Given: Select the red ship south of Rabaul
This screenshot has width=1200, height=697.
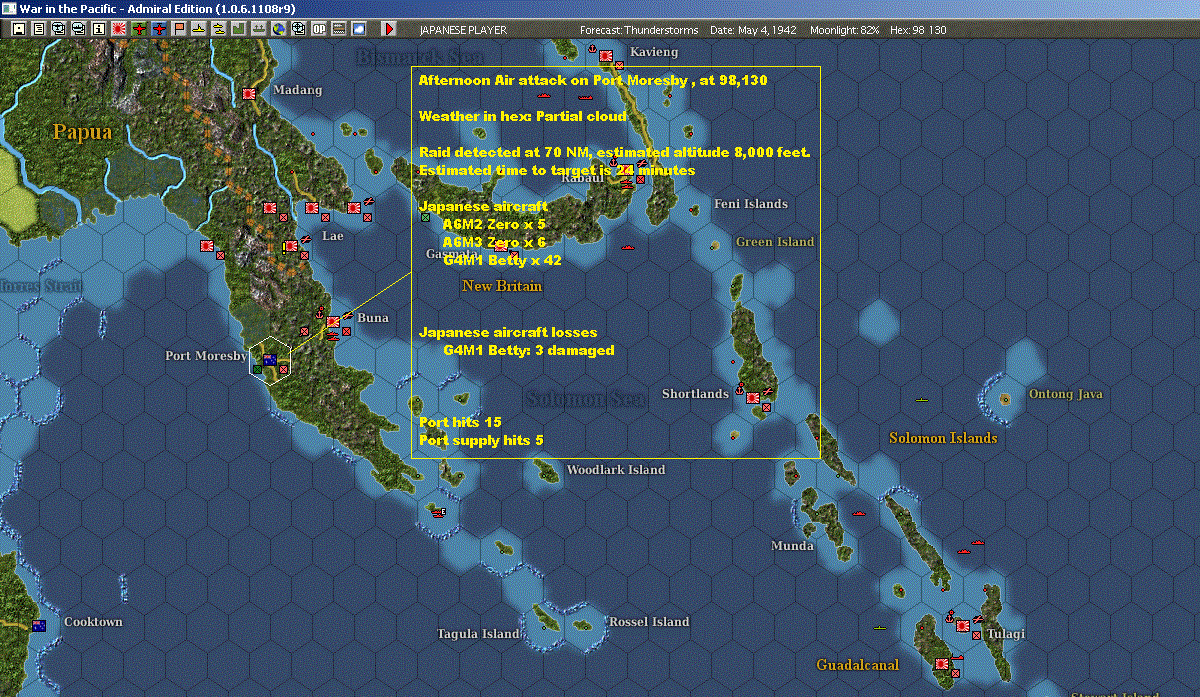Looking at the screenshot, I should 628,246.
